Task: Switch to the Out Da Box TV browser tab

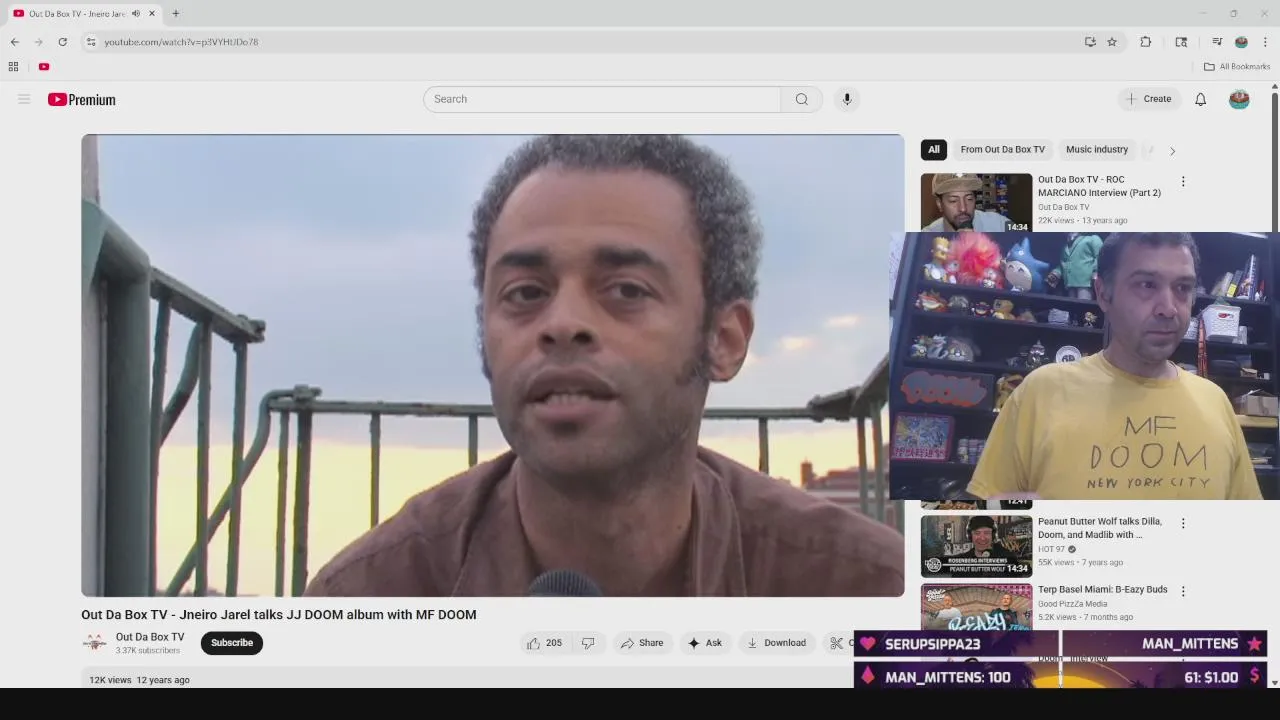Action: 77,14
